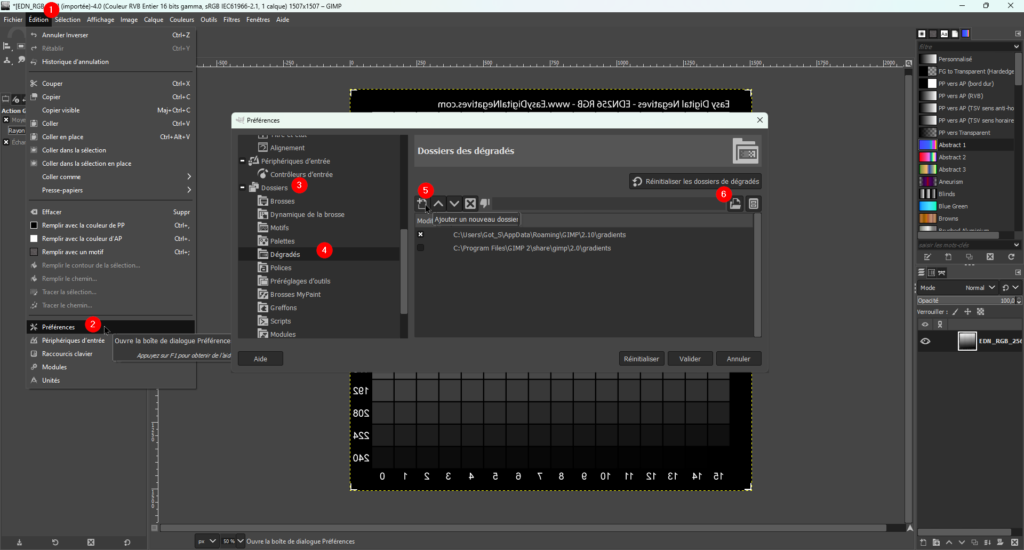The image size is (1024, 550).
Task: Create a new layer at the panel bottom
Action: 923,543
